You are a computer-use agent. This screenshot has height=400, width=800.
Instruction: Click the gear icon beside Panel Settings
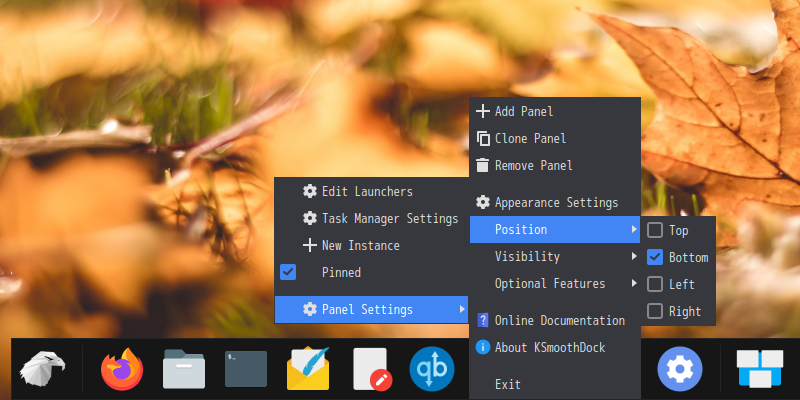(x=310, y=309)
